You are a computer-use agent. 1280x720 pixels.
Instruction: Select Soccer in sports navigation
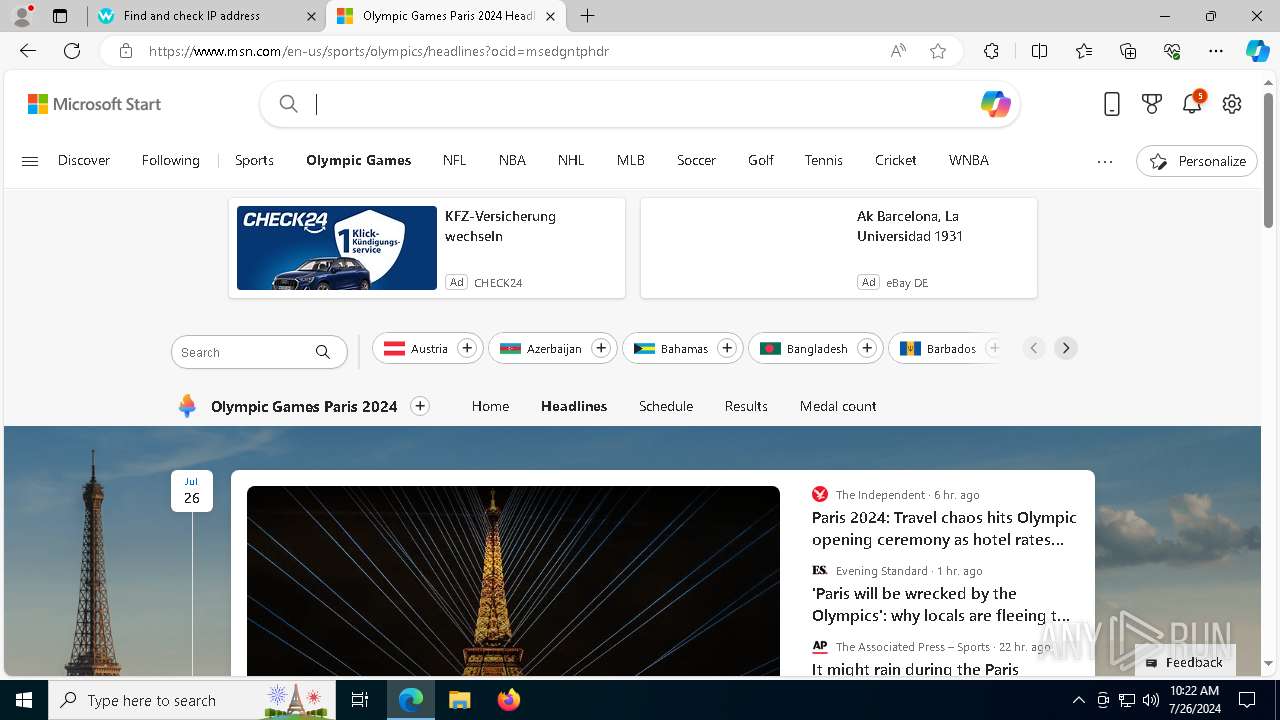[696, 160]
